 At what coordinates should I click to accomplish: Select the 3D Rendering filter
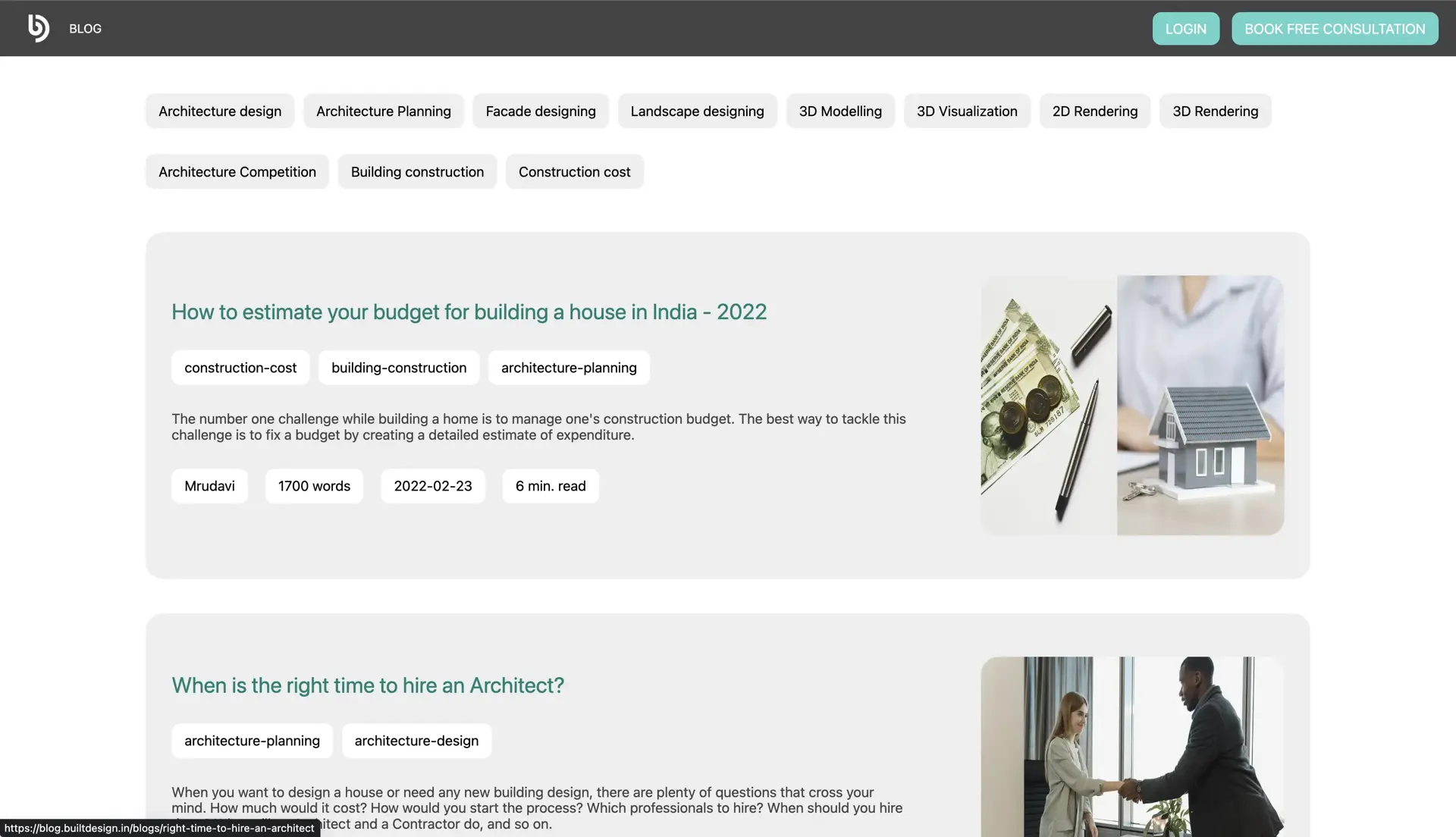[x=1215, y=111]
